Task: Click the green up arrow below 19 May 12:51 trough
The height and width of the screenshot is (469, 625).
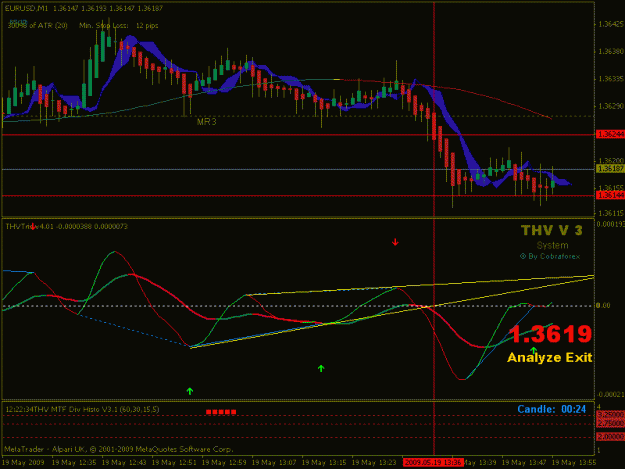Action: click(190, 391)
